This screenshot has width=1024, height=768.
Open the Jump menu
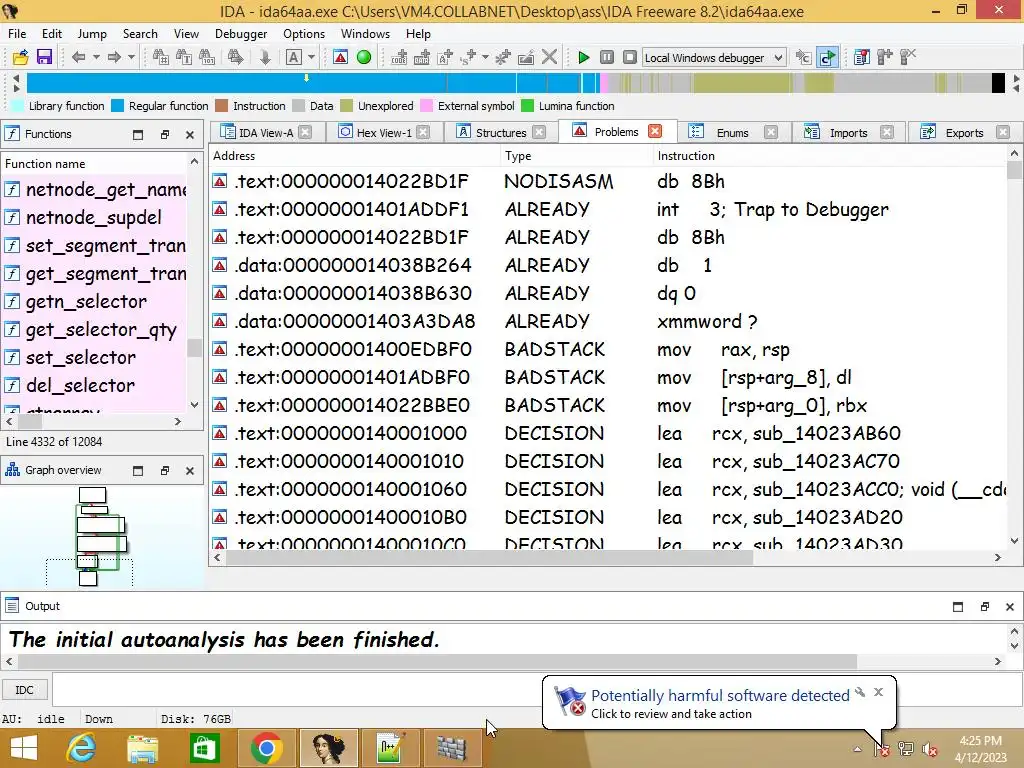92,34
